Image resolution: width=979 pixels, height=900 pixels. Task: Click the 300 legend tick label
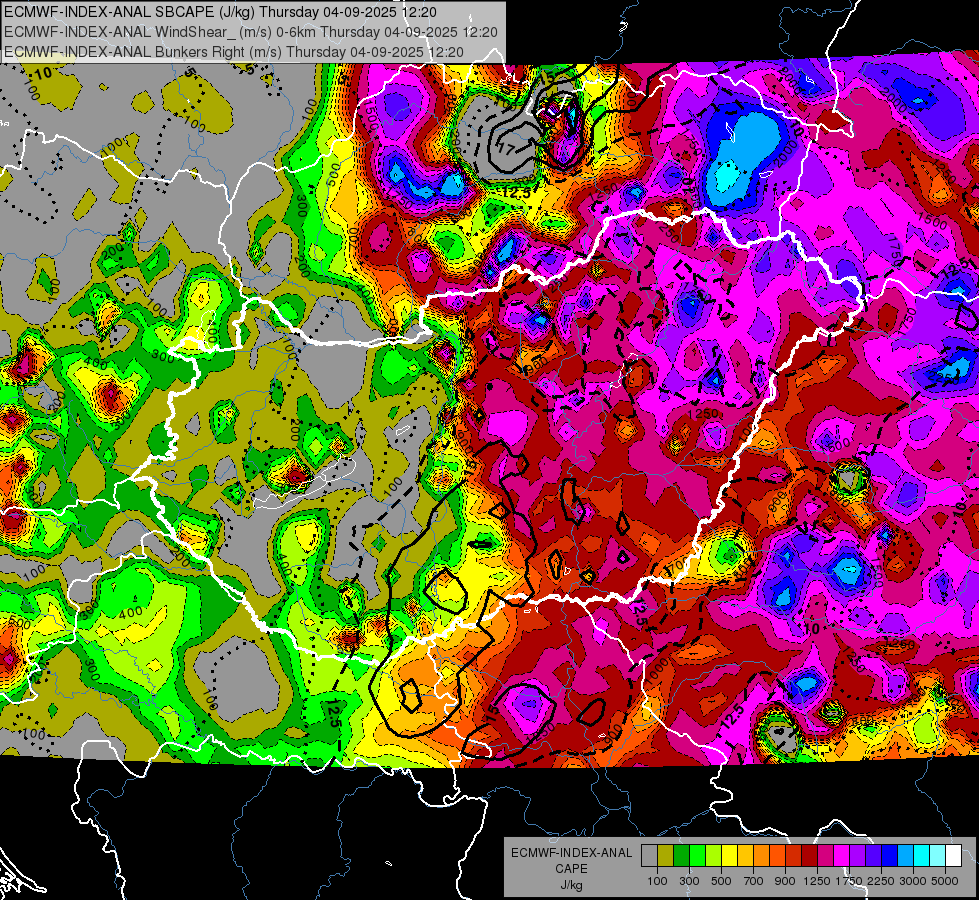tap(689, 881)
